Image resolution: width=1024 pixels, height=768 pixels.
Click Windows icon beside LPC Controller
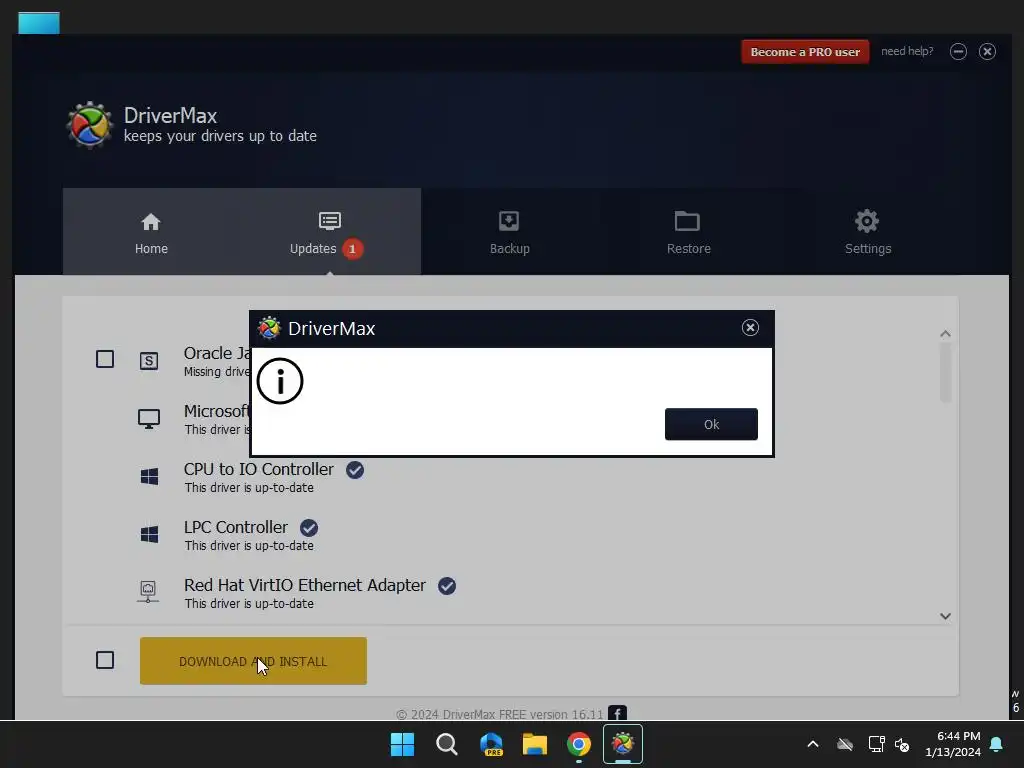tap(150, 534)
